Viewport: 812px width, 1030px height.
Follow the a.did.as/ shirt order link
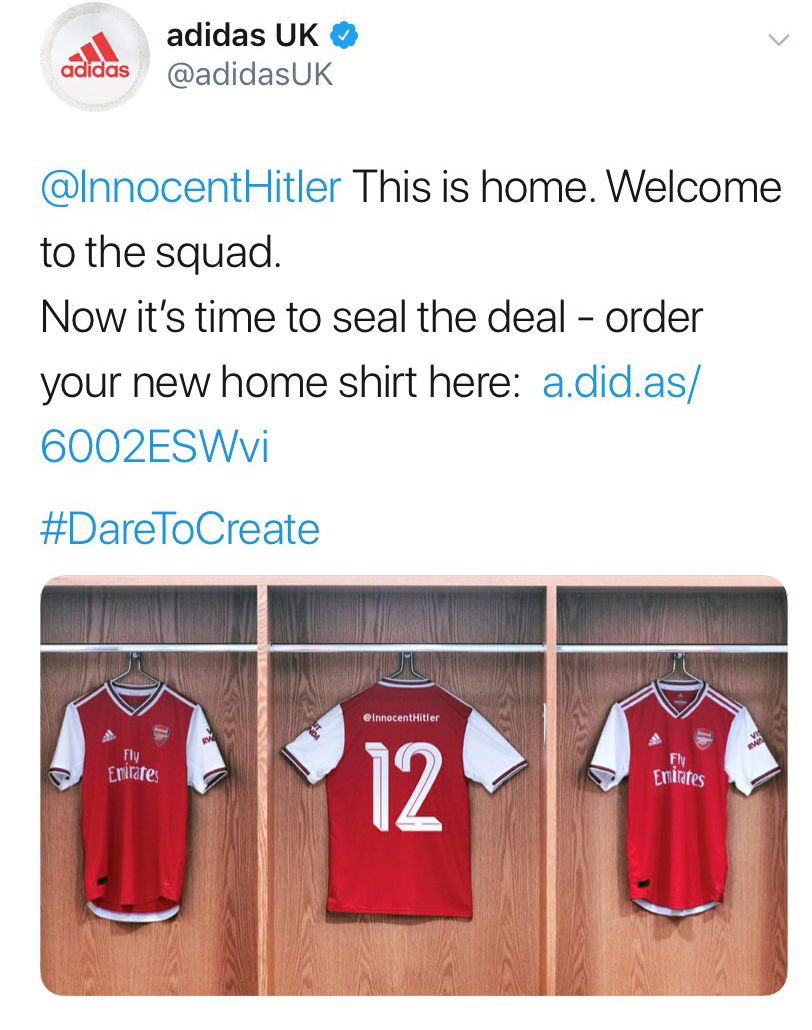pos(621,382)
